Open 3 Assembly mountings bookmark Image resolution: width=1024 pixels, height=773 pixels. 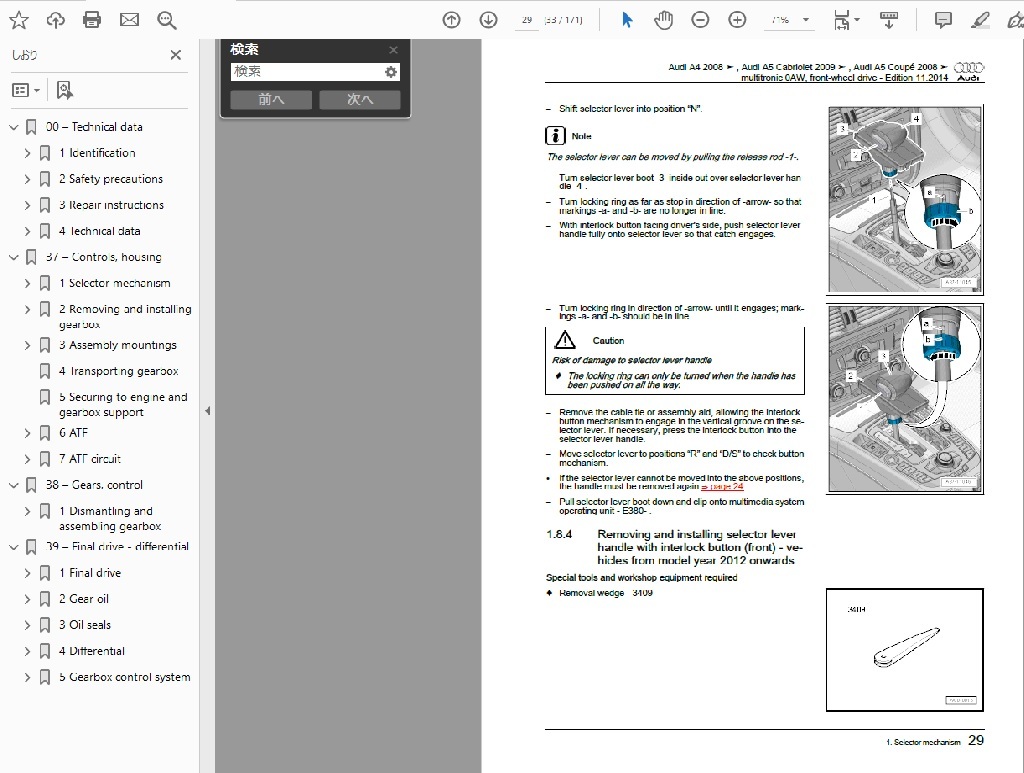point(118,345)
